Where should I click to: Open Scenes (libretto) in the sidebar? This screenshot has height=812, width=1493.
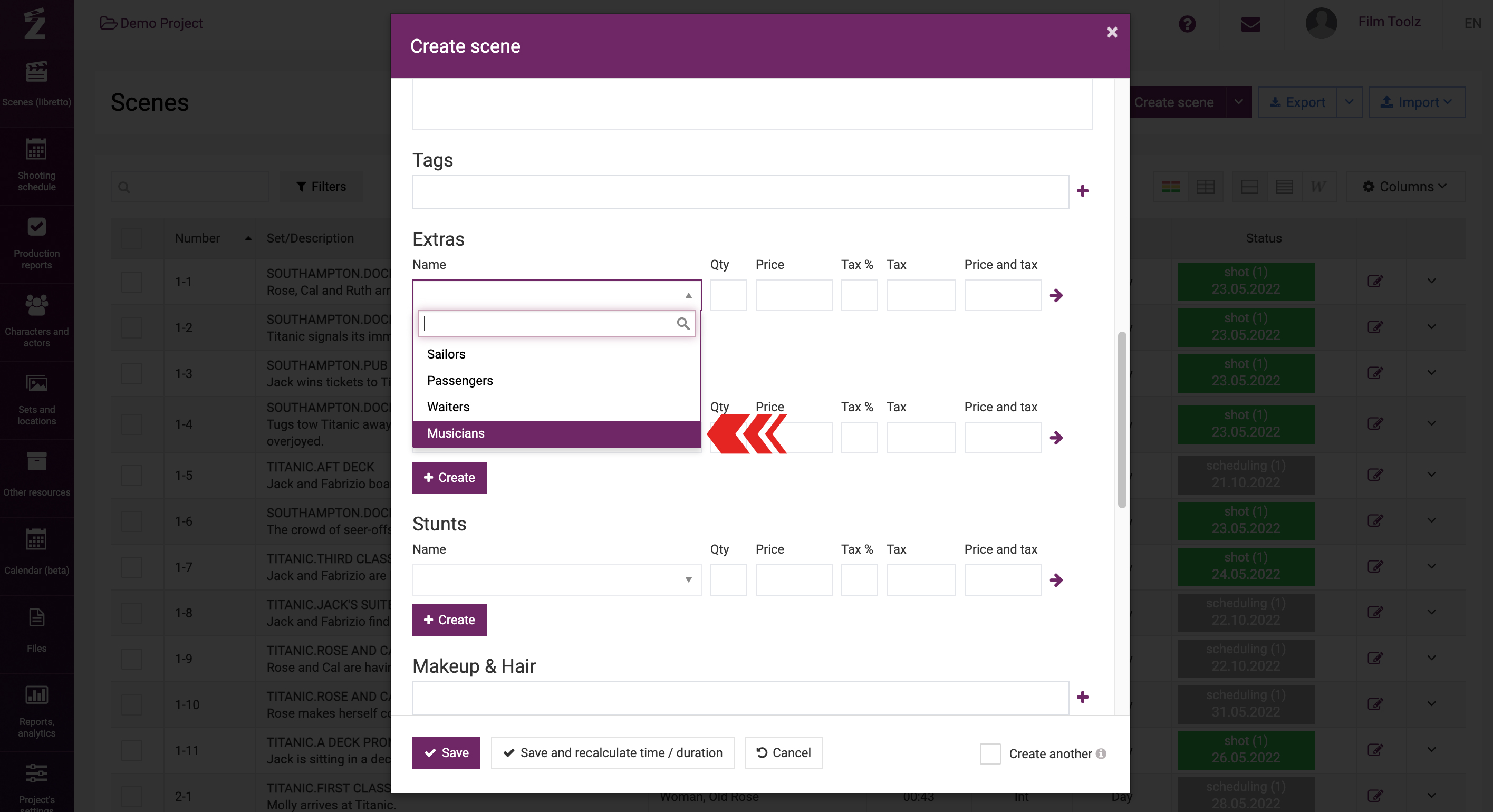[36, 84]
